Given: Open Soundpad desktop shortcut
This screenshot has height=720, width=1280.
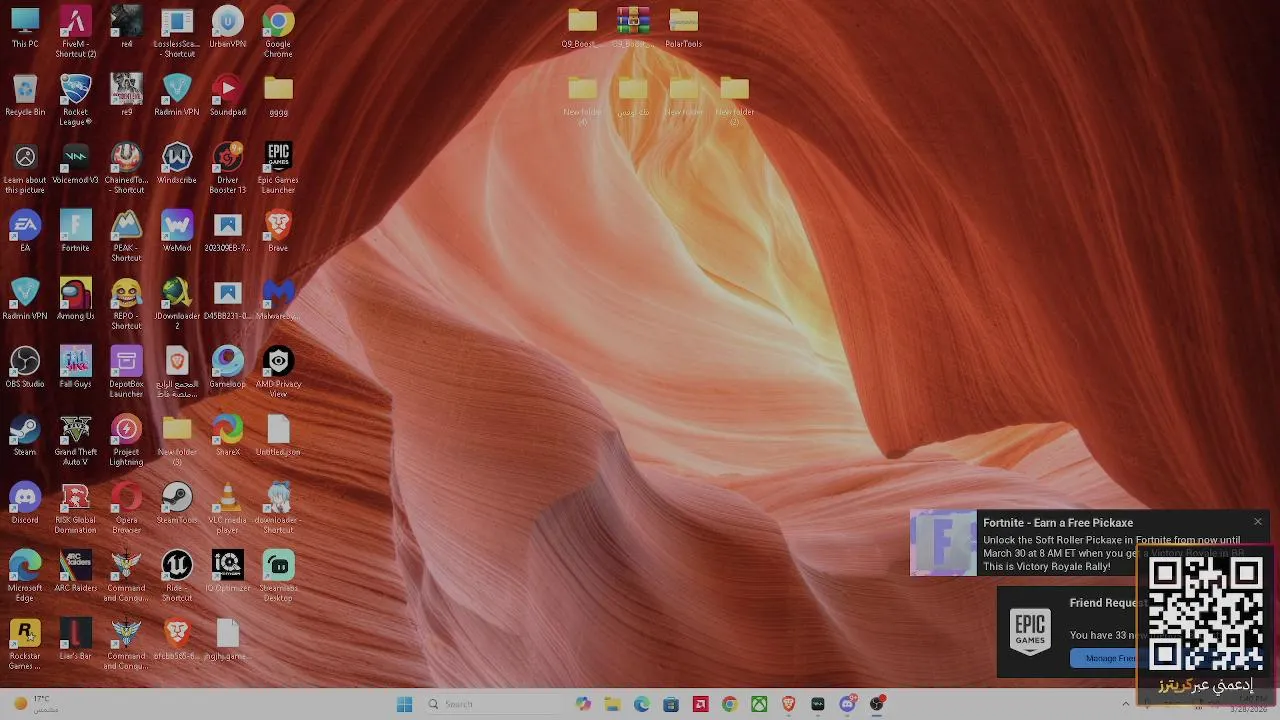Looking at the screenshot, I should tap(227, 95).
